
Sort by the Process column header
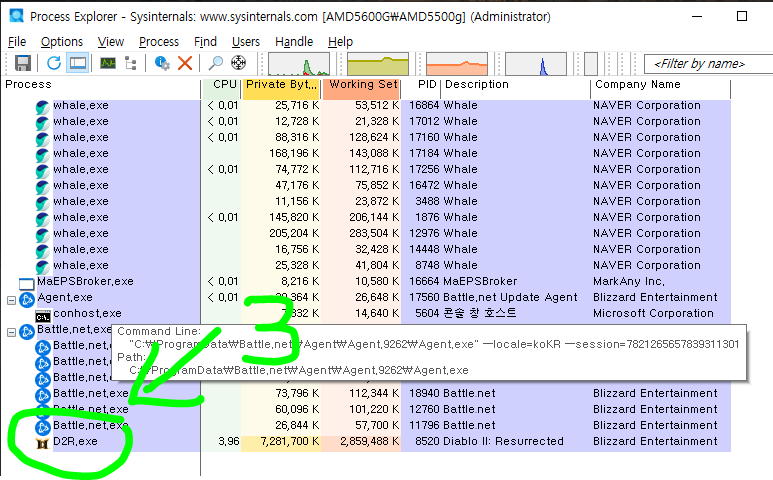click(x=103, y=85)
